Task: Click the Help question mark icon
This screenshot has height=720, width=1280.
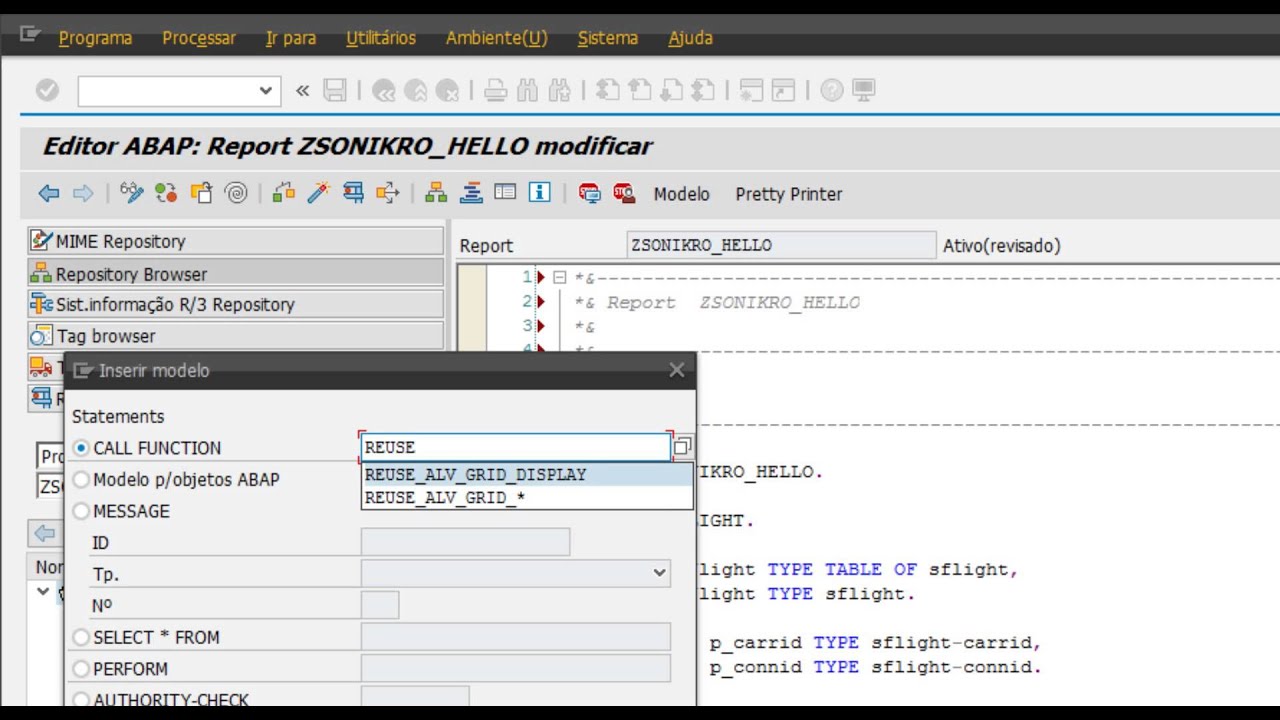Action: point(831,91)
